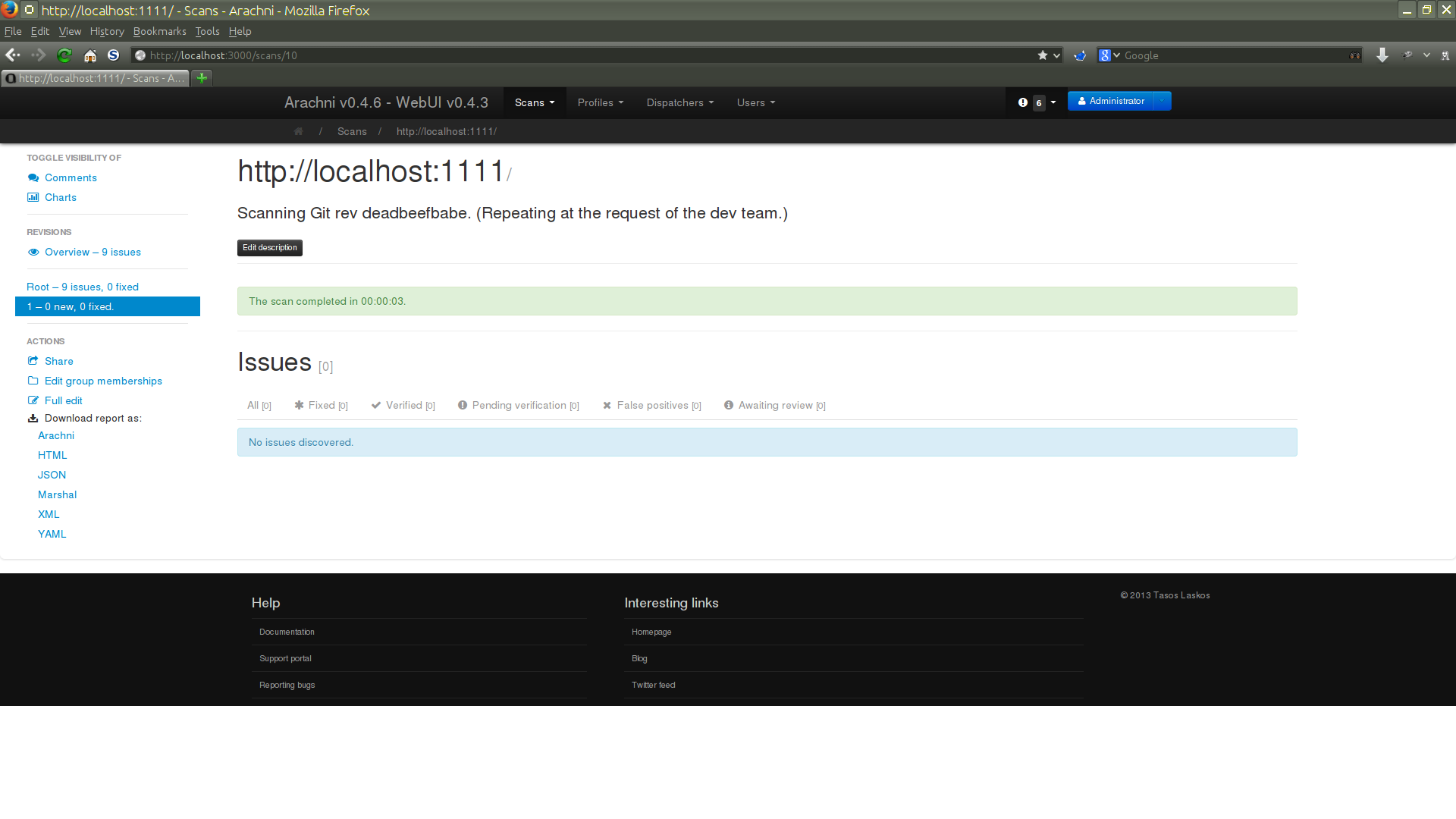Image resolution: width=1456 pixels, height=819 pixels.
Task: Expand the notifications count caret
Action: coord(1053,102)
